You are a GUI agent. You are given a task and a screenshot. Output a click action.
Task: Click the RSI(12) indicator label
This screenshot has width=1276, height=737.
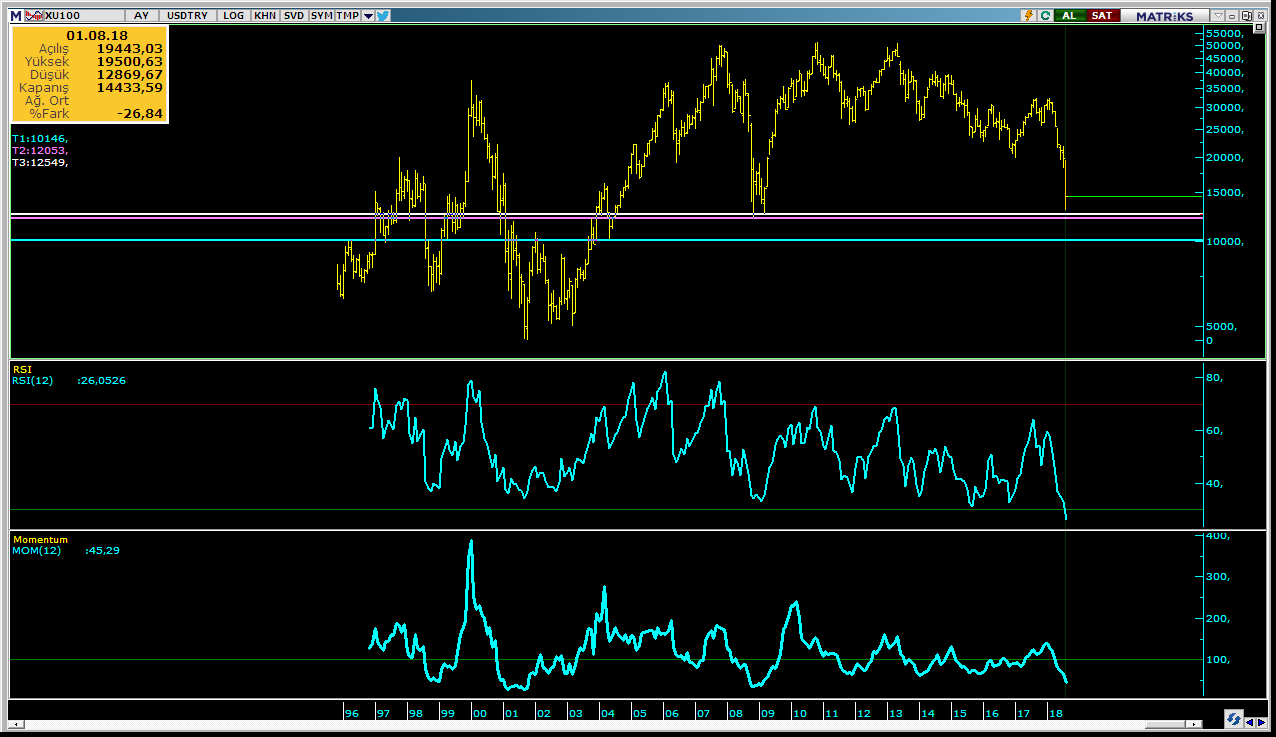(x=33, y=380)
